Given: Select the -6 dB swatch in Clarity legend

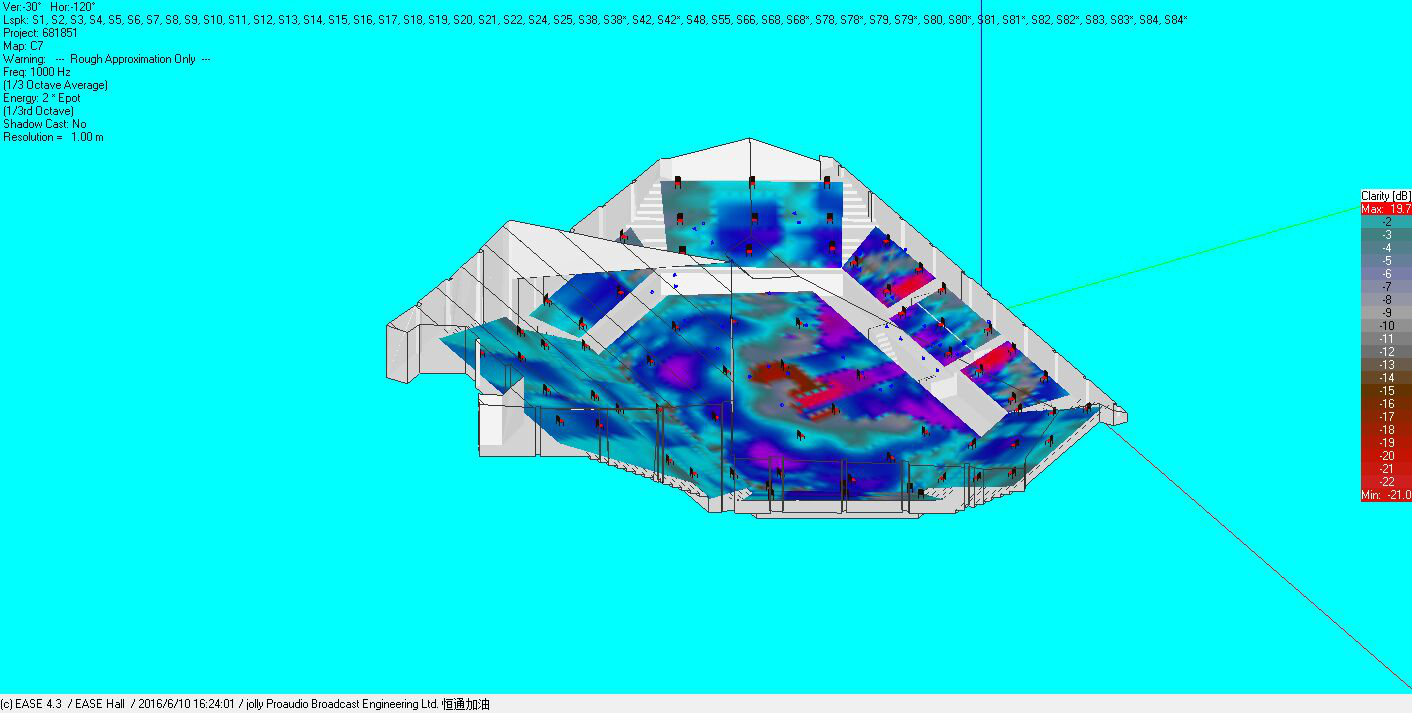Looking at the screenshot, I should tap(1386, 274).
